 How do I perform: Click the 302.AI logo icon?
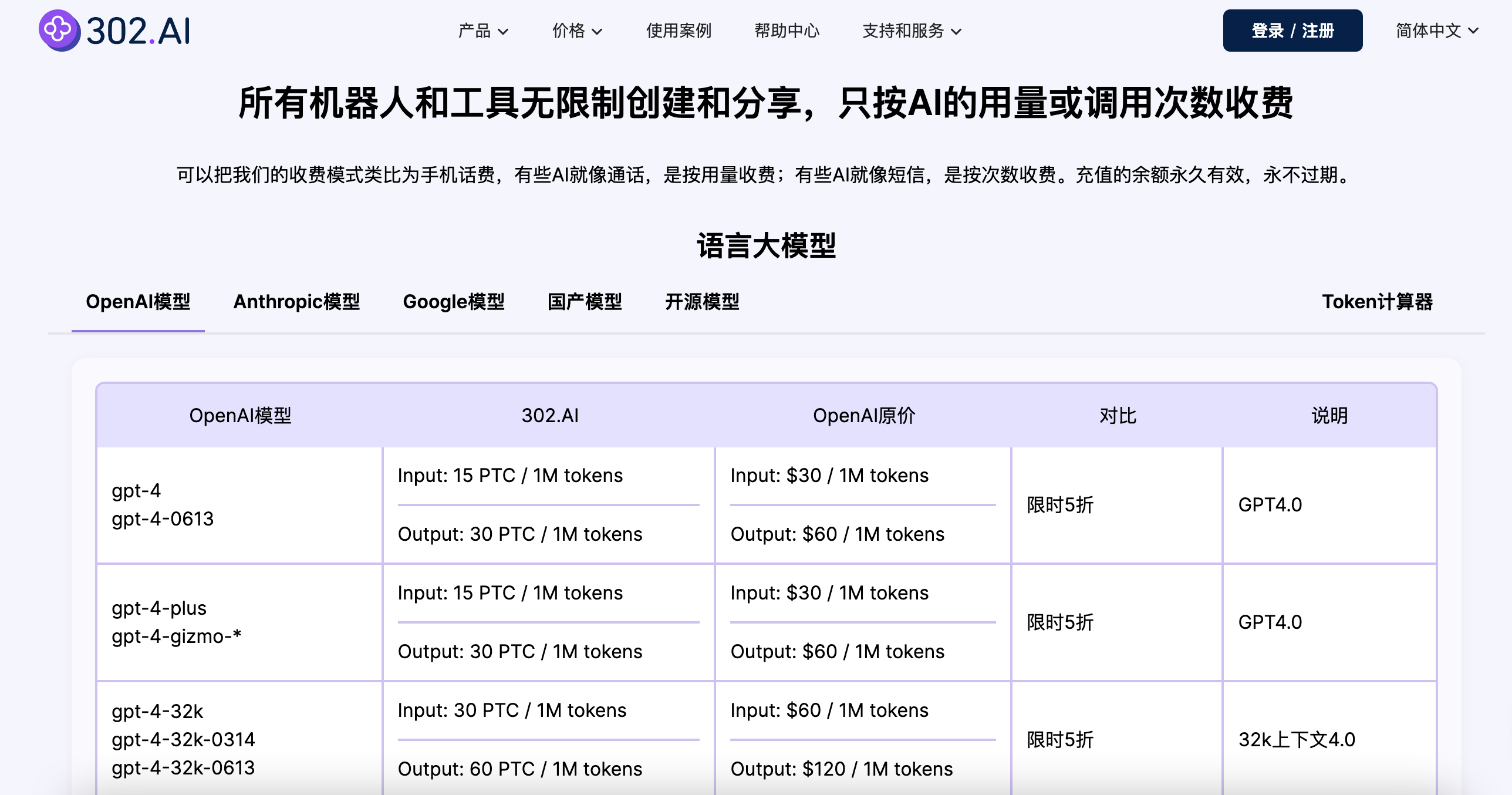[58, 29]
